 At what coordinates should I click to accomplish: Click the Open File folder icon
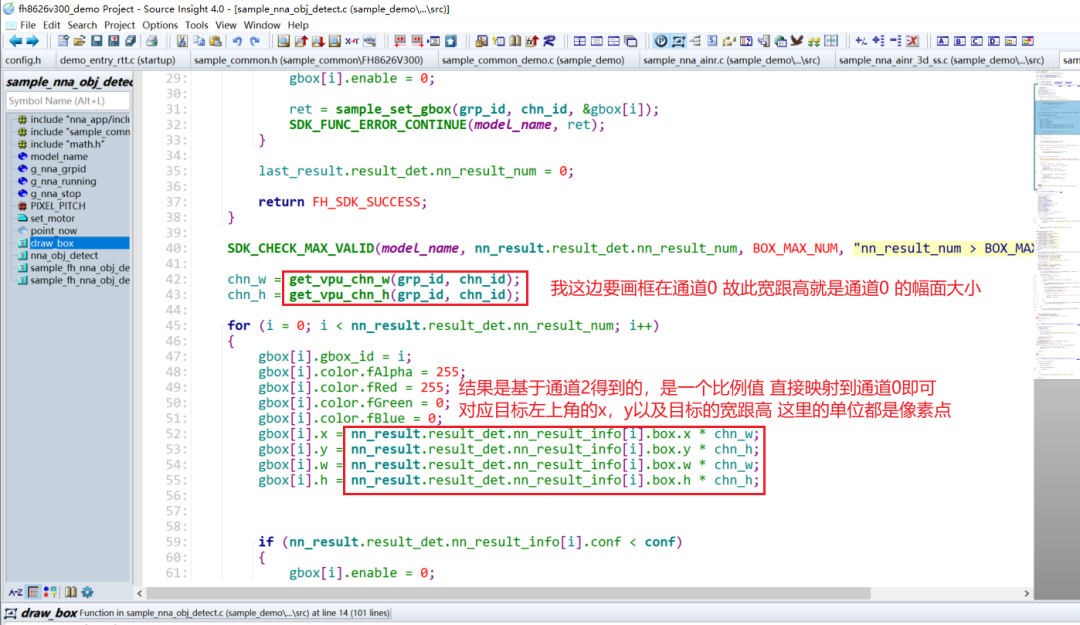79,41
